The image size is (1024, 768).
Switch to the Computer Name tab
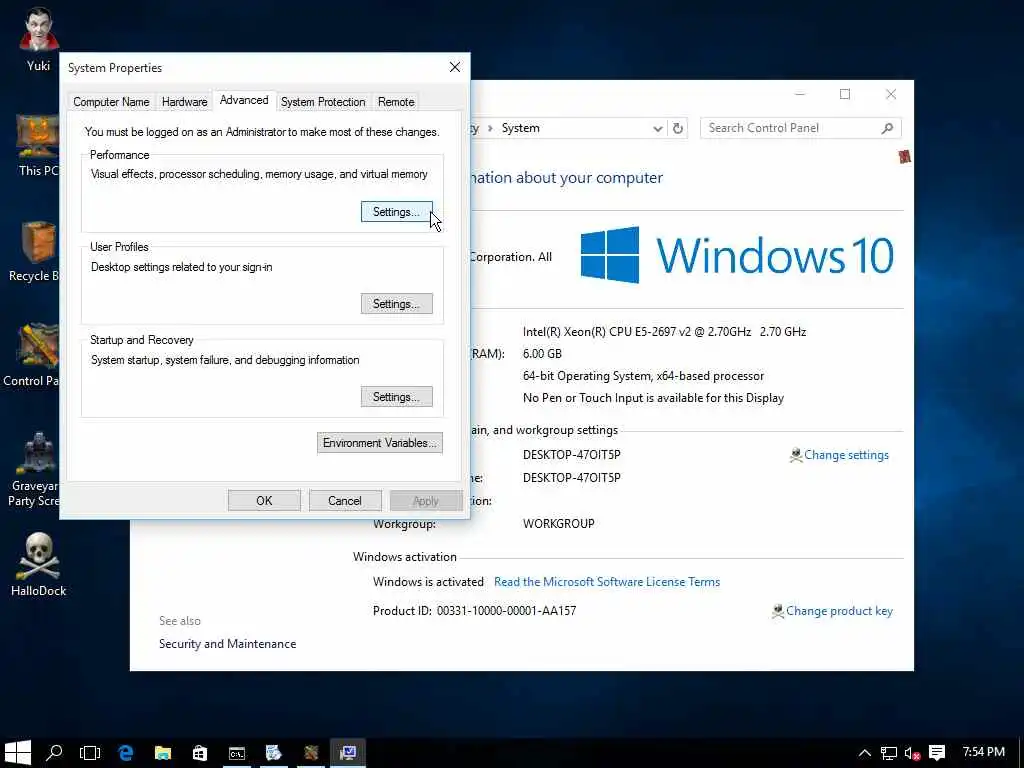[111, 102]
